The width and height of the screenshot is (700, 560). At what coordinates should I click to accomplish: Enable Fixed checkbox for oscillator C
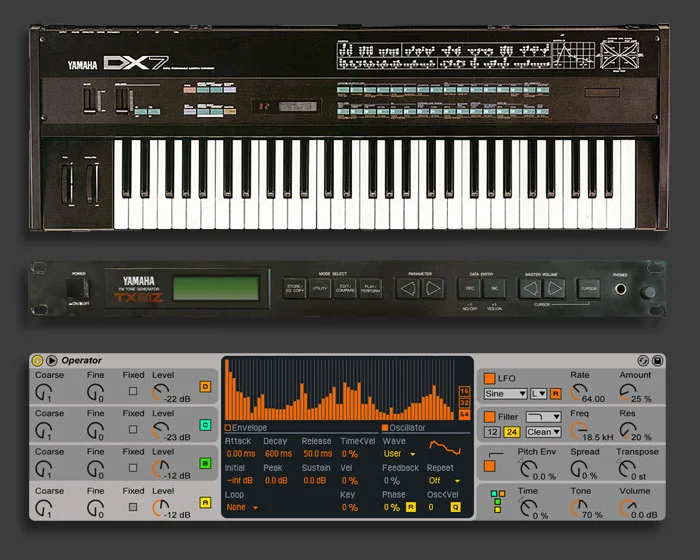pos(133,430)
